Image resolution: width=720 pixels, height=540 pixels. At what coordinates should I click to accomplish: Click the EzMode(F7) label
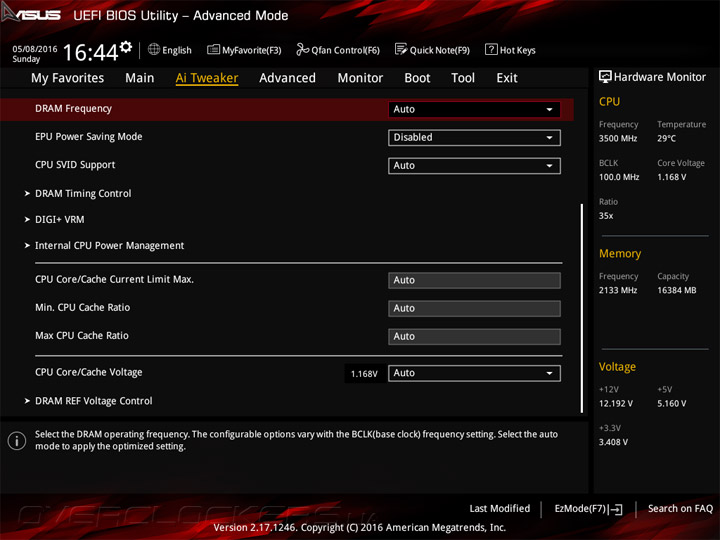pyautogui.click(x=581, y=509)
